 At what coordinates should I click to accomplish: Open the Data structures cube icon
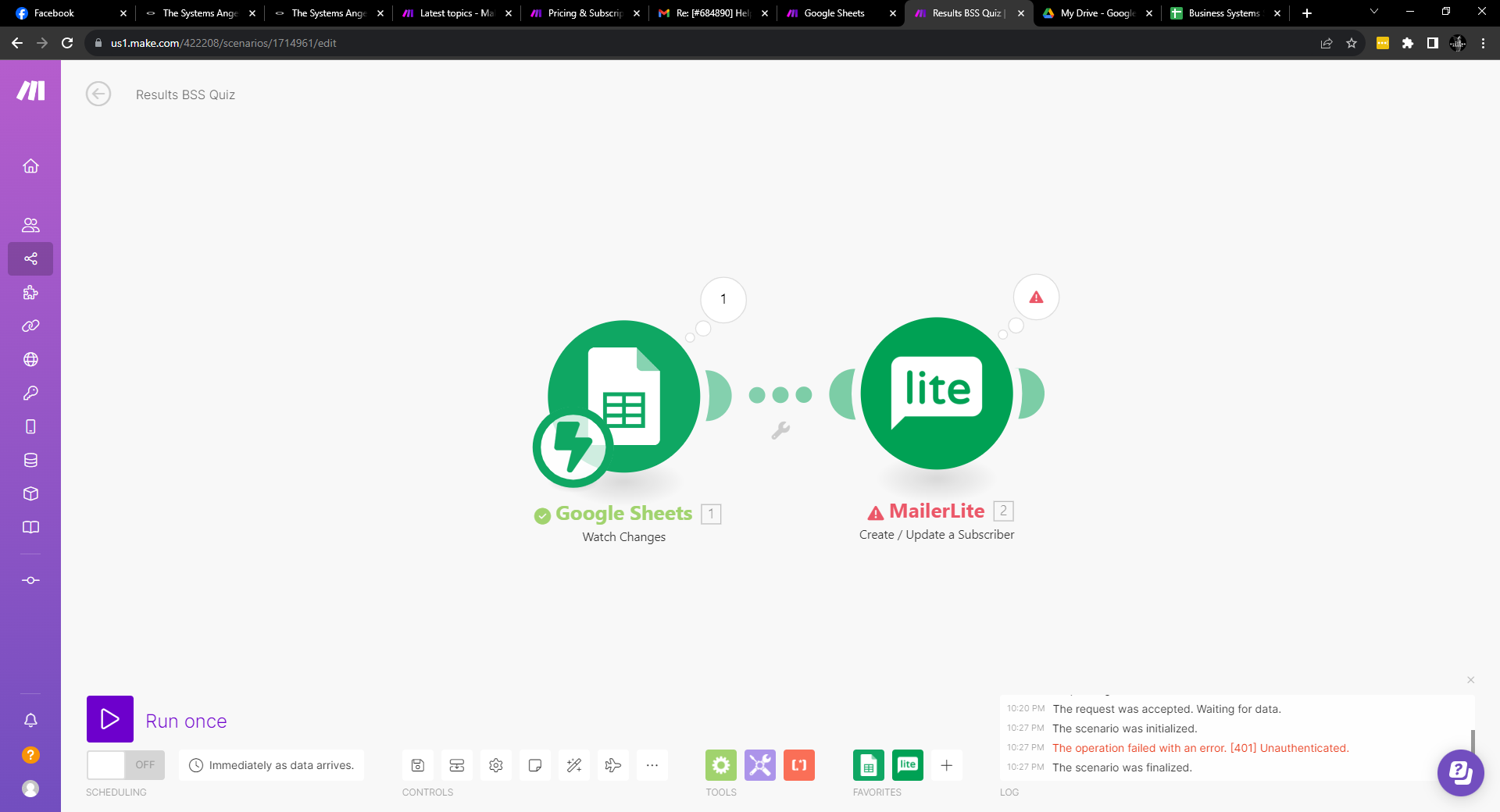(30, 493)
